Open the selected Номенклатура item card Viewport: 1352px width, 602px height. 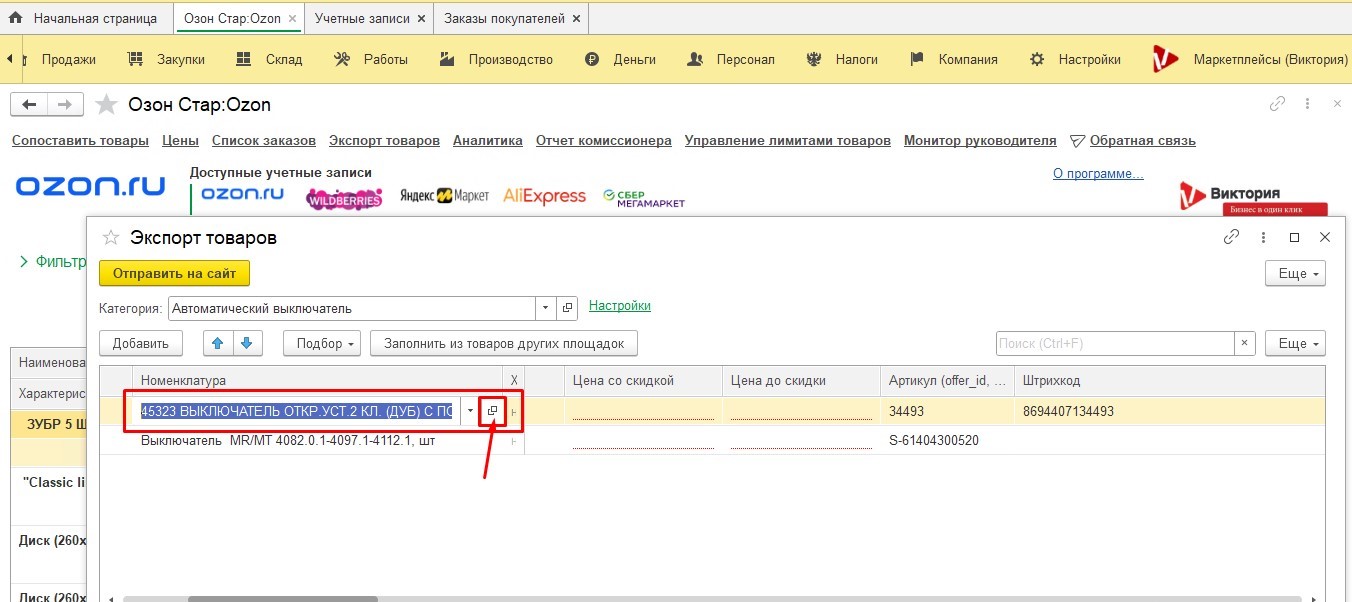click(492, 411)
